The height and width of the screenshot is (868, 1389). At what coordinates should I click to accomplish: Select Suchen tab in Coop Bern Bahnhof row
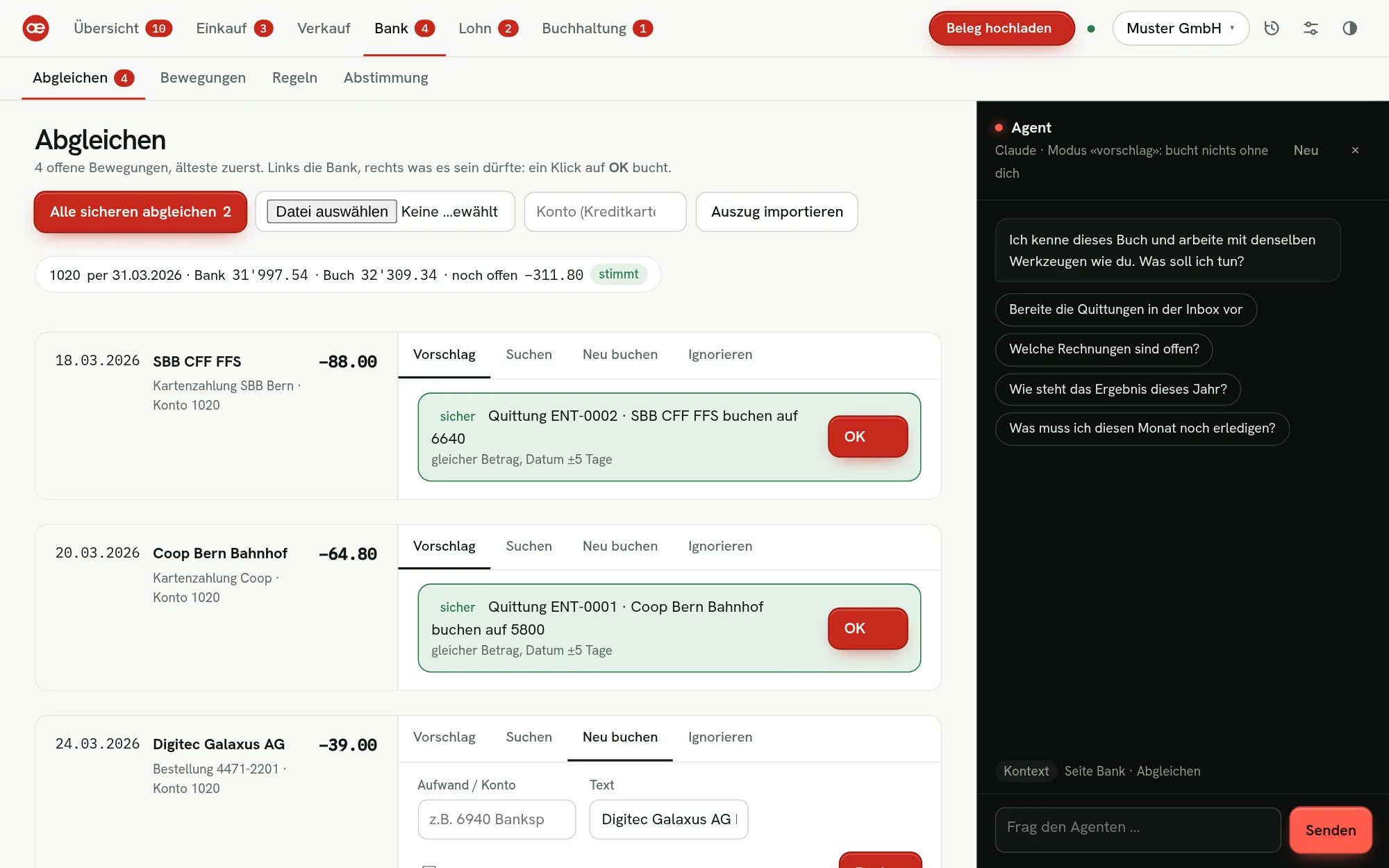point(529,546)
